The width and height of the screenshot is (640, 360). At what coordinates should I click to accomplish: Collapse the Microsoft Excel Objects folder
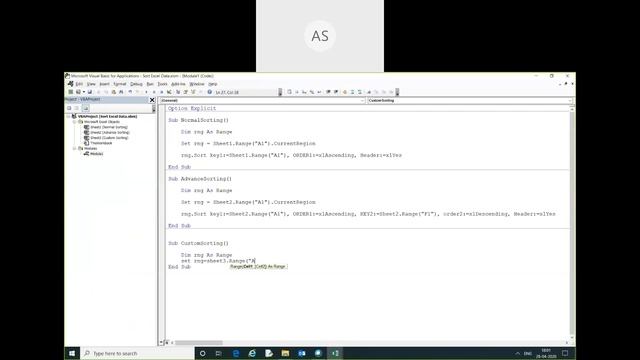click(75, 122)
